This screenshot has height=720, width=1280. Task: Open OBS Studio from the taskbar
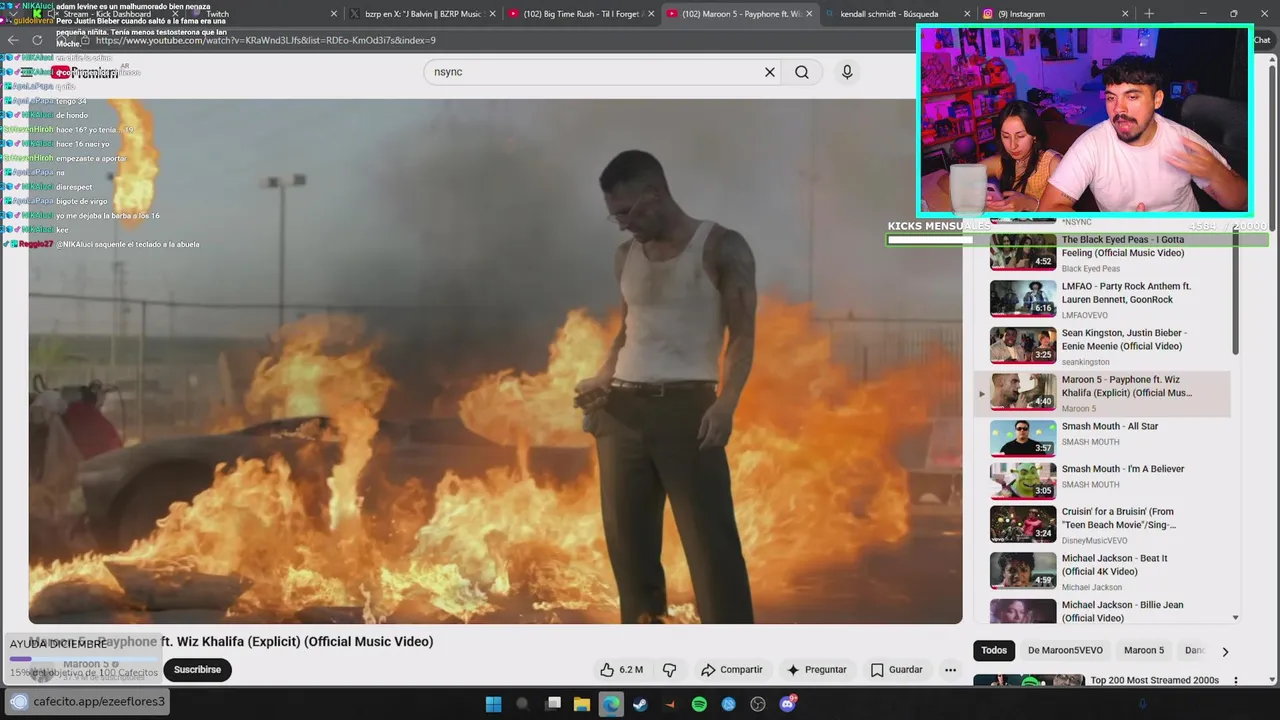pos(758,704)
